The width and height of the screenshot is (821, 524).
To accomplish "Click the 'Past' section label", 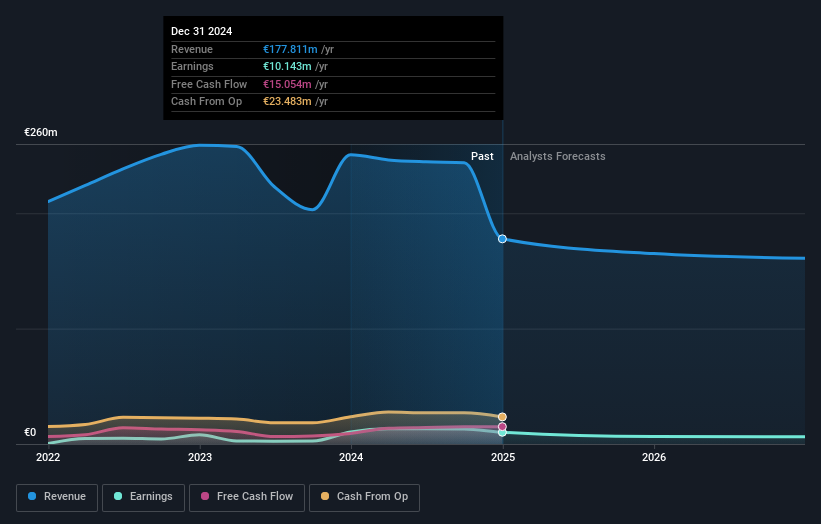I will click(482, 157).
